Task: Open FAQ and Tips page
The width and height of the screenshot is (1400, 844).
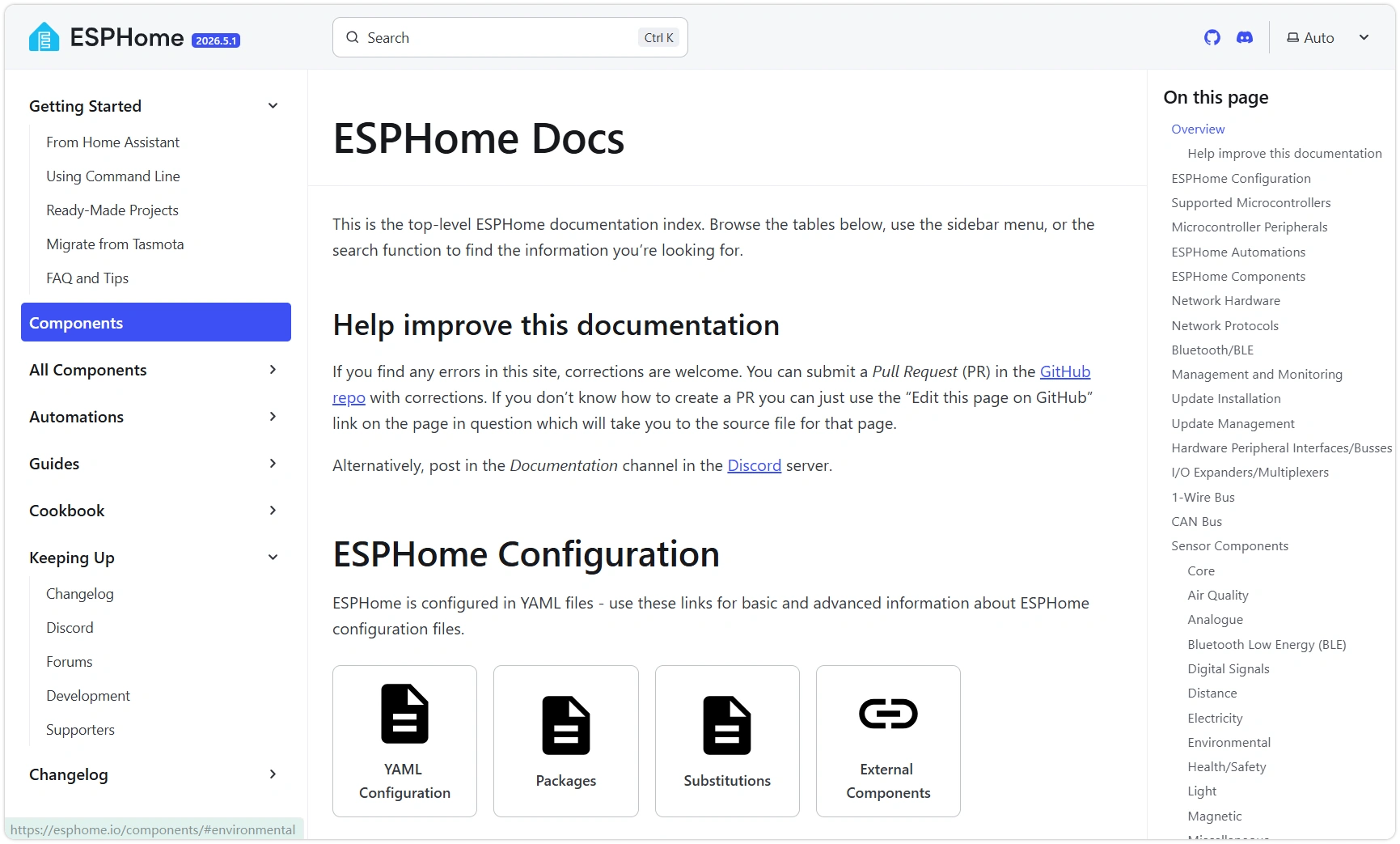Action: click(87, 278)
